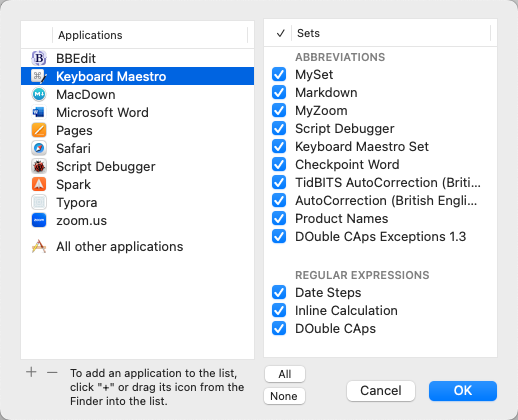Select the Keyboard Maestro row

point(137,76)
